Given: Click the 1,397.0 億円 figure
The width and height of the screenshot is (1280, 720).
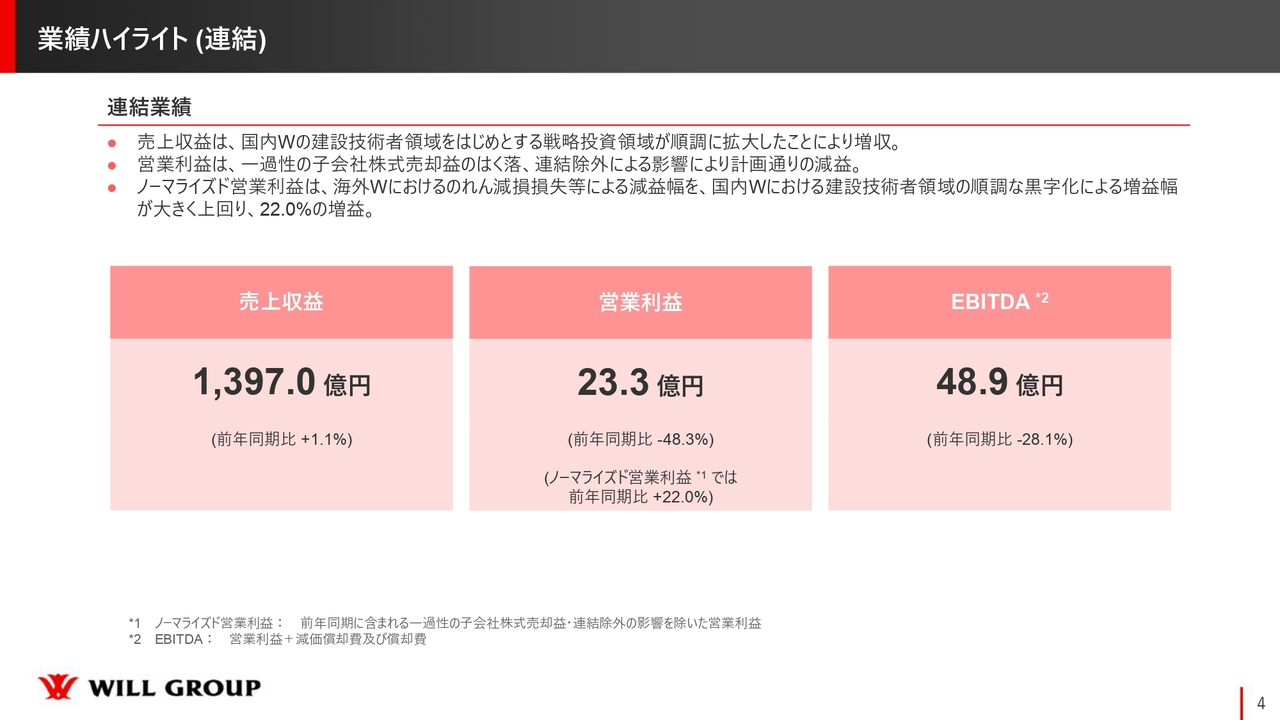Looking at the screenshot, I should point(281,382).
